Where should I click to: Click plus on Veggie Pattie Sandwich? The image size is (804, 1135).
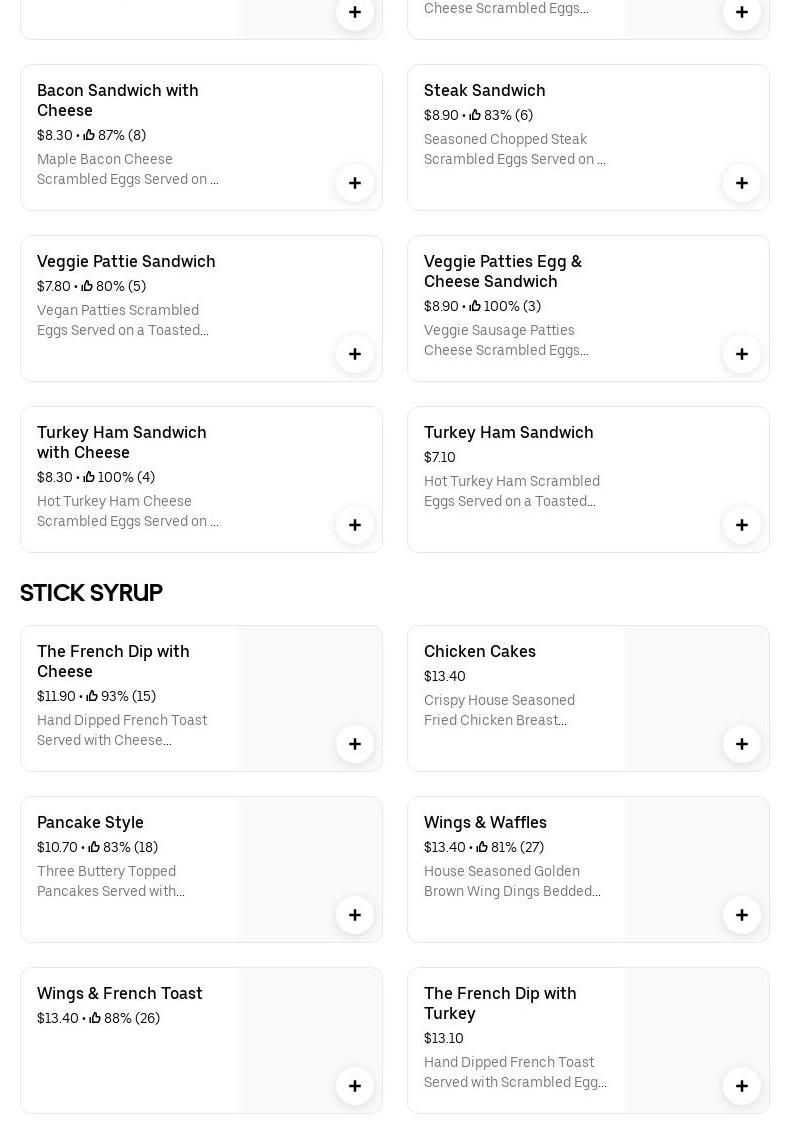[x=355, y=354]
